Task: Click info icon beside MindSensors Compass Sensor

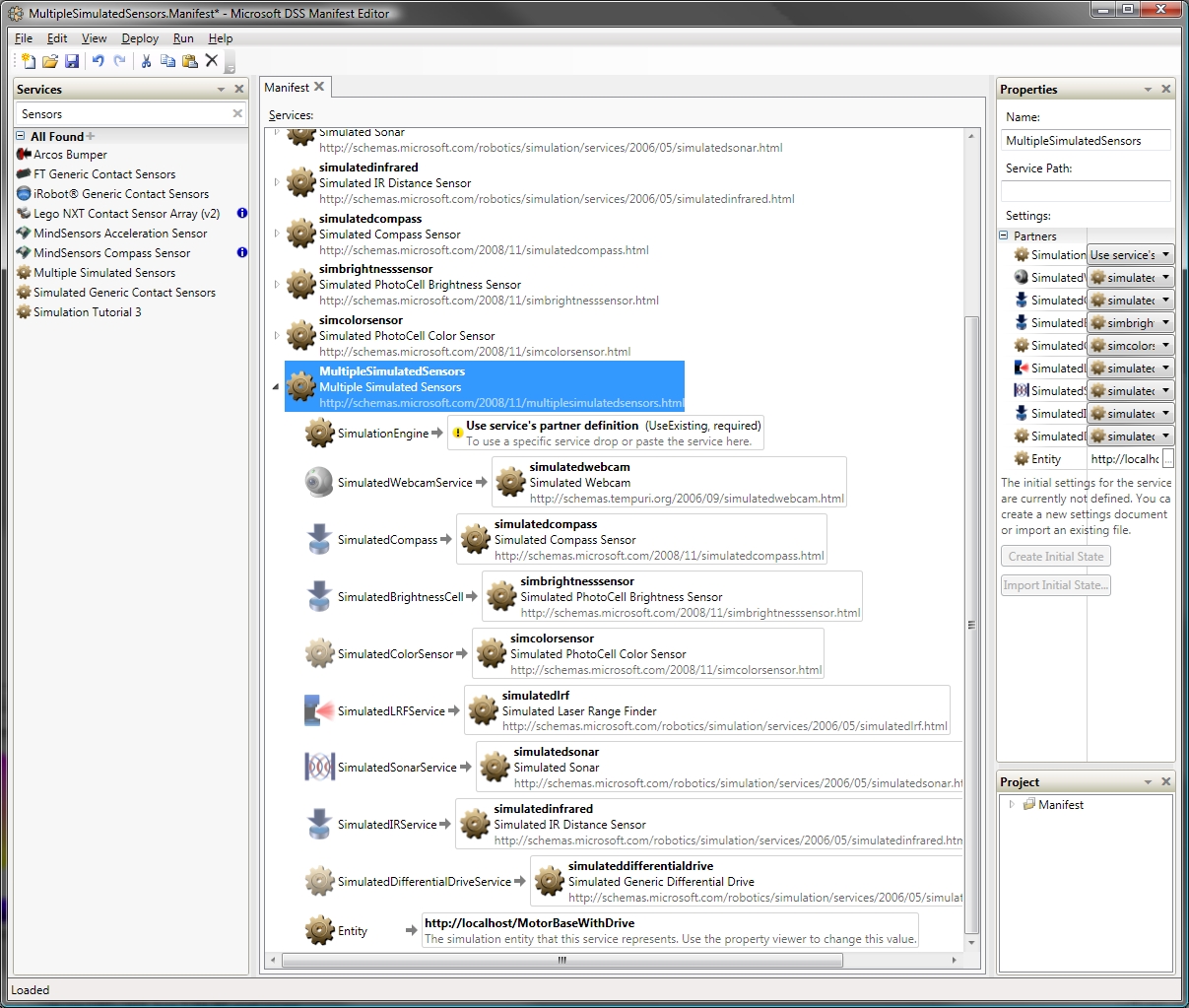Action: click(242, 252)
